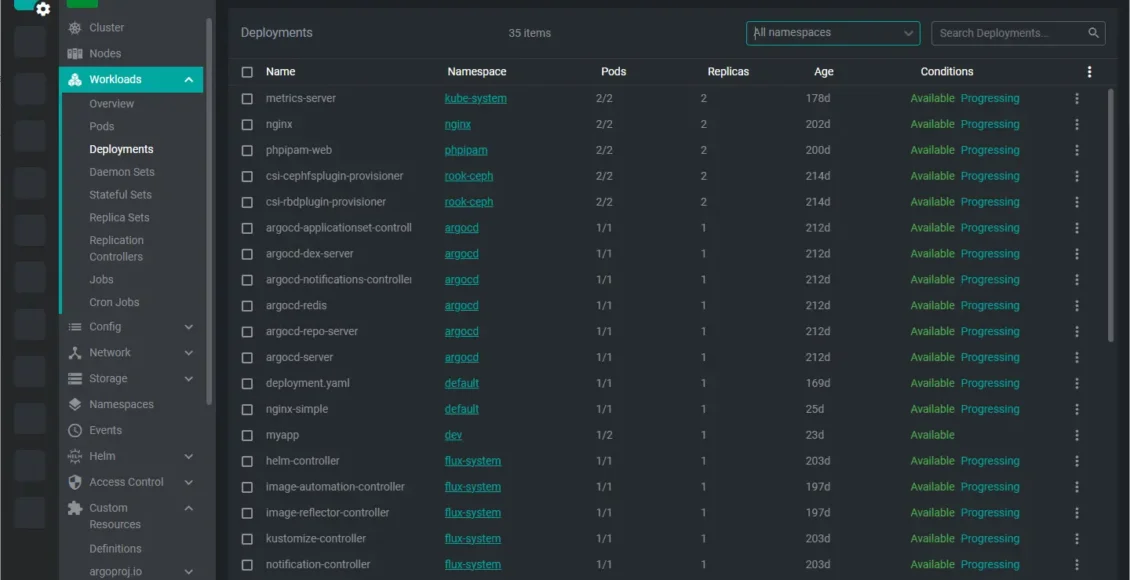Select Cron Jobs from the sidebar

pos(114,302)
